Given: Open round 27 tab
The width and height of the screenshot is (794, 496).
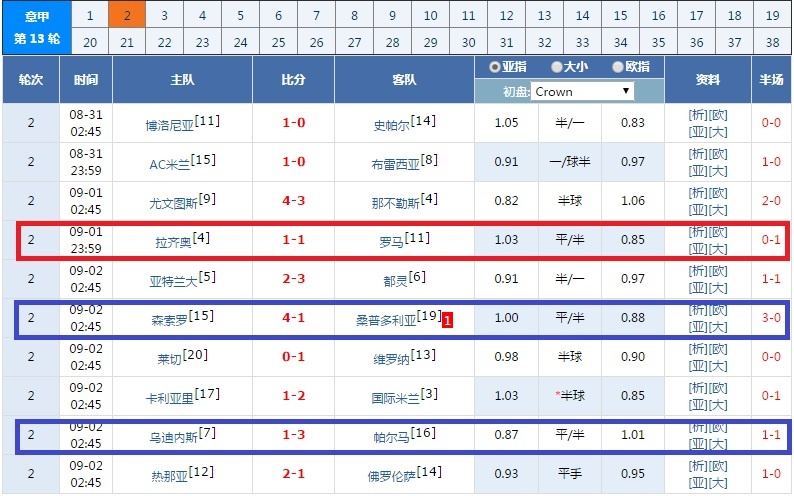Looking at the screenshot, I should [354, 42].
